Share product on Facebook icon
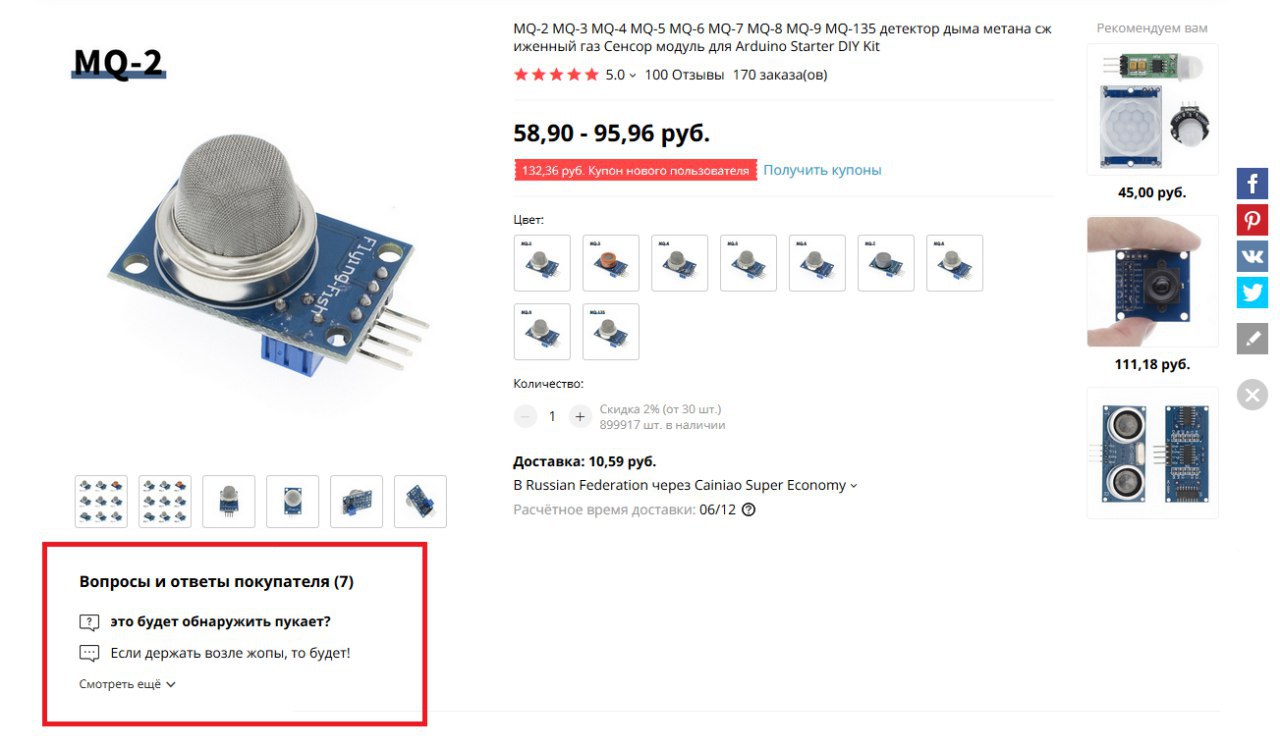 [x=1252, y=184]
